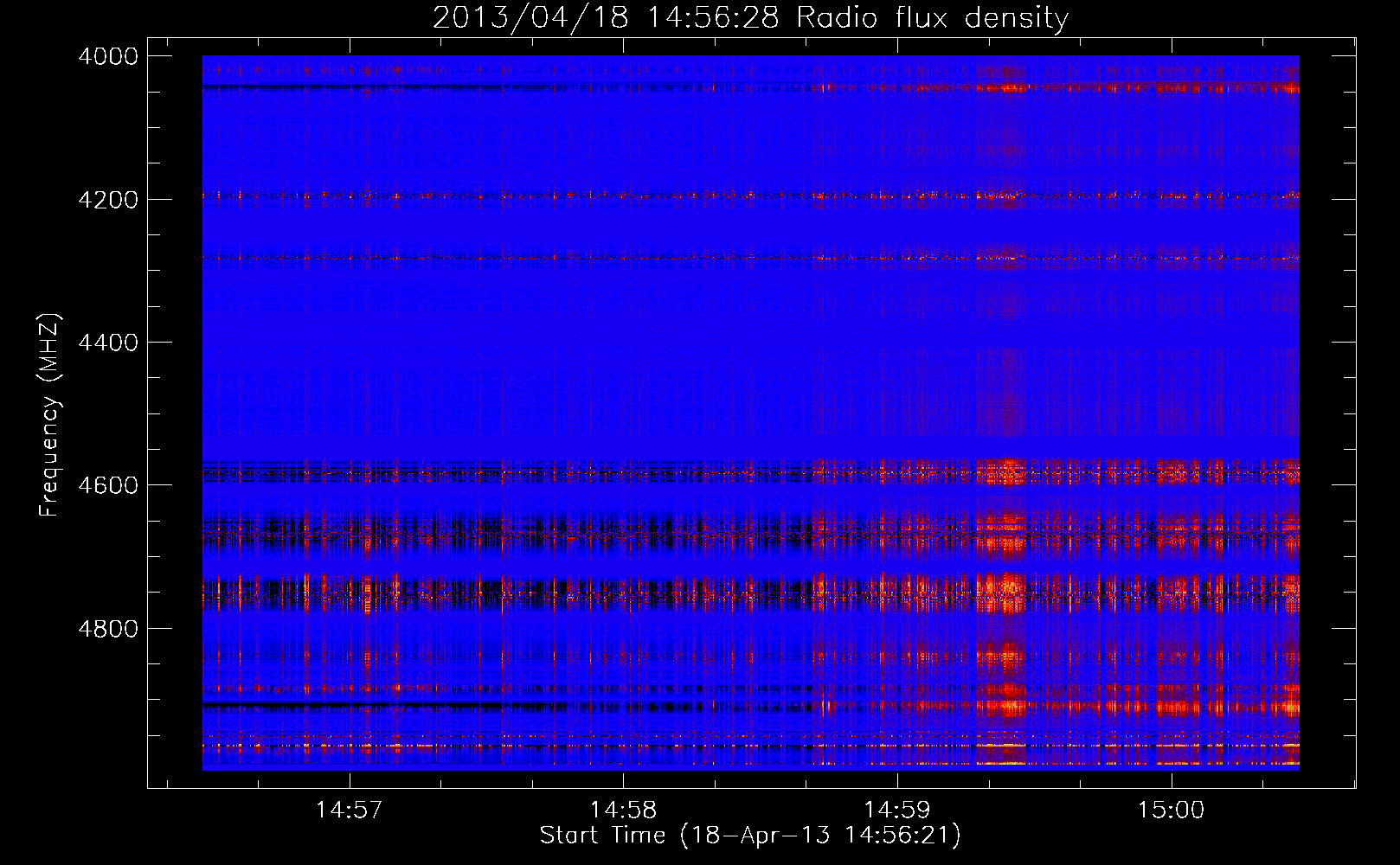Screen dimensions: 1400x865
Task: Select the 4800 frequency tick label
Action: tap(108, 629)
